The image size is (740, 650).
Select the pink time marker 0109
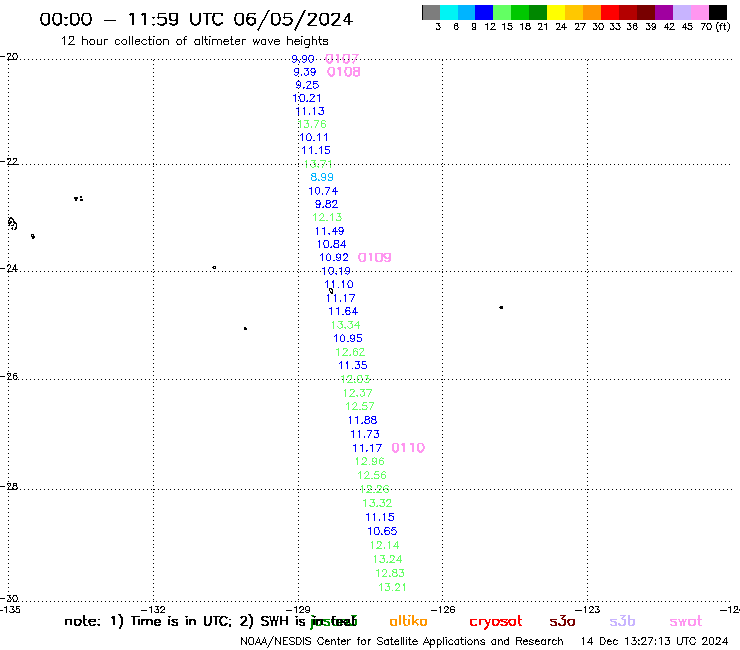tap(374, 257)
